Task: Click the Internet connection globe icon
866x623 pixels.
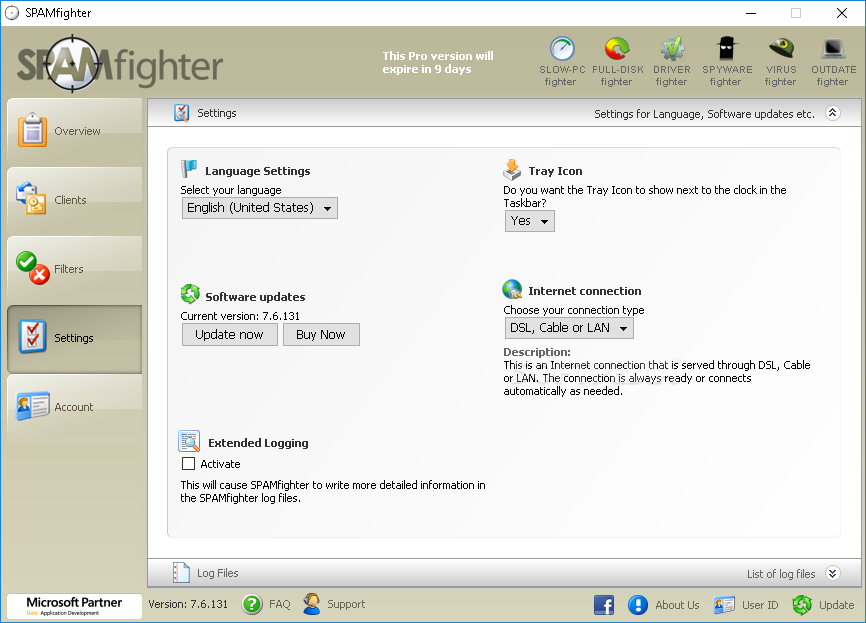Action: 513,289
